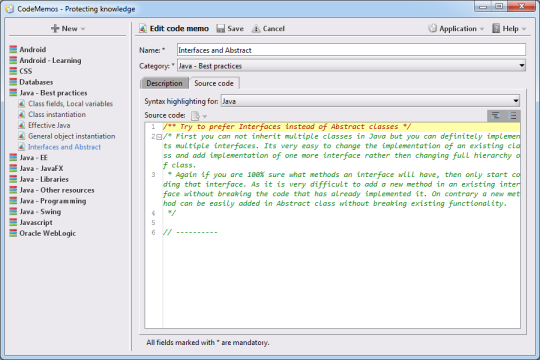Select the Javascript category

(x=36, y=223)
